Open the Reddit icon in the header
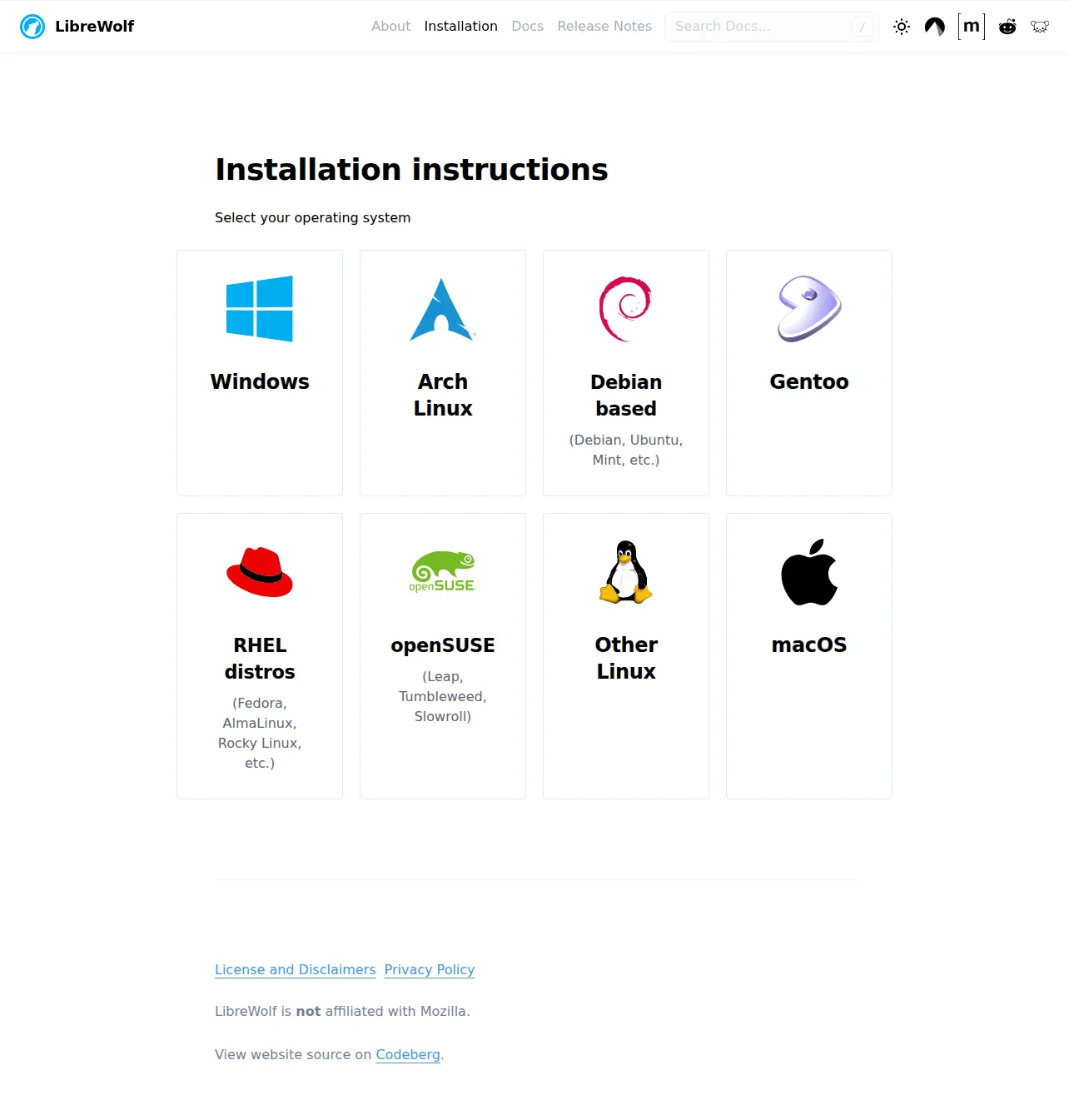The image size is (1069, 1120). (1007, 27)
